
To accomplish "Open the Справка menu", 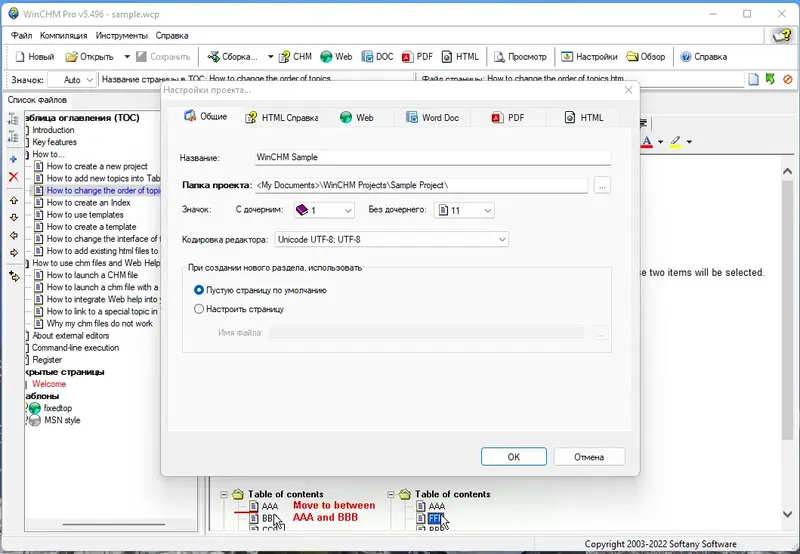I will coord(172,36).
